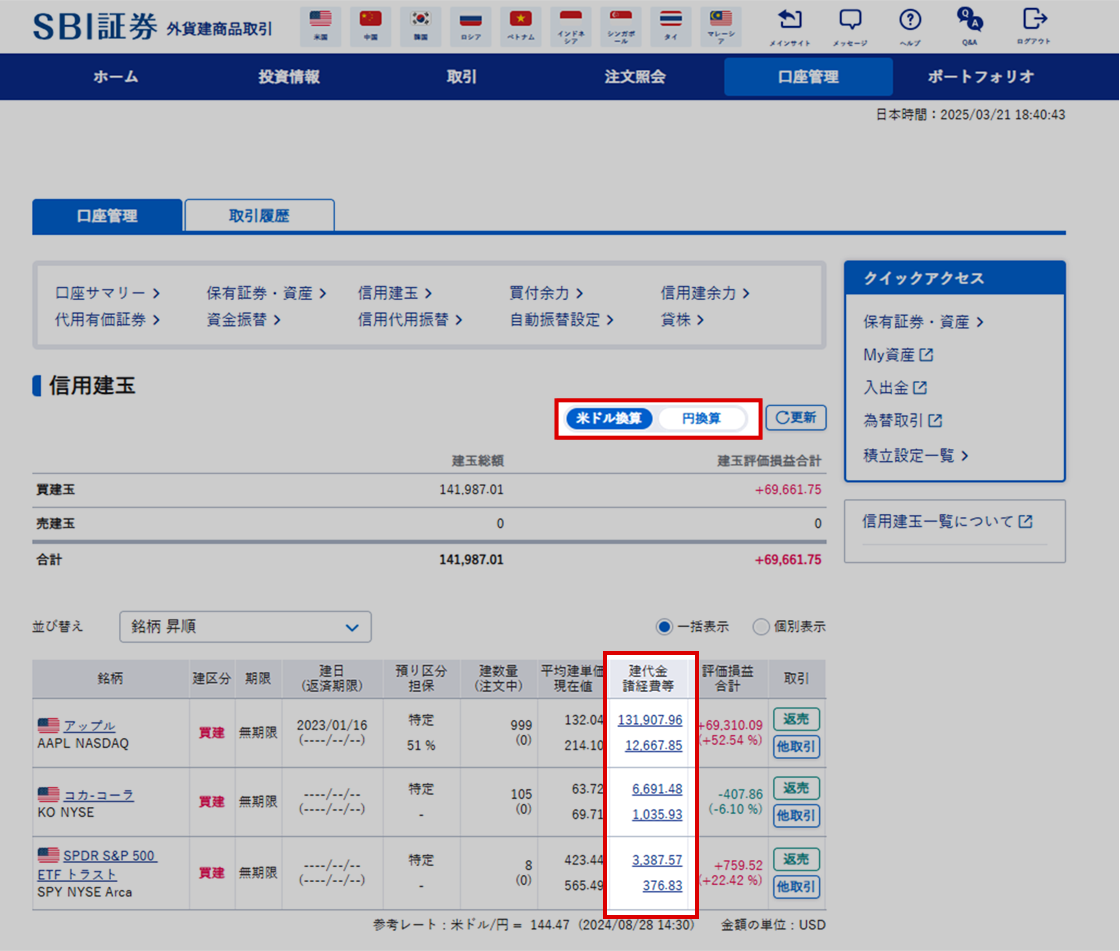Open 積立設定一覧 in Quick Access
The width and height of the screenshot is (1120, 951).
pyautogui.click(x=916, y=455)
